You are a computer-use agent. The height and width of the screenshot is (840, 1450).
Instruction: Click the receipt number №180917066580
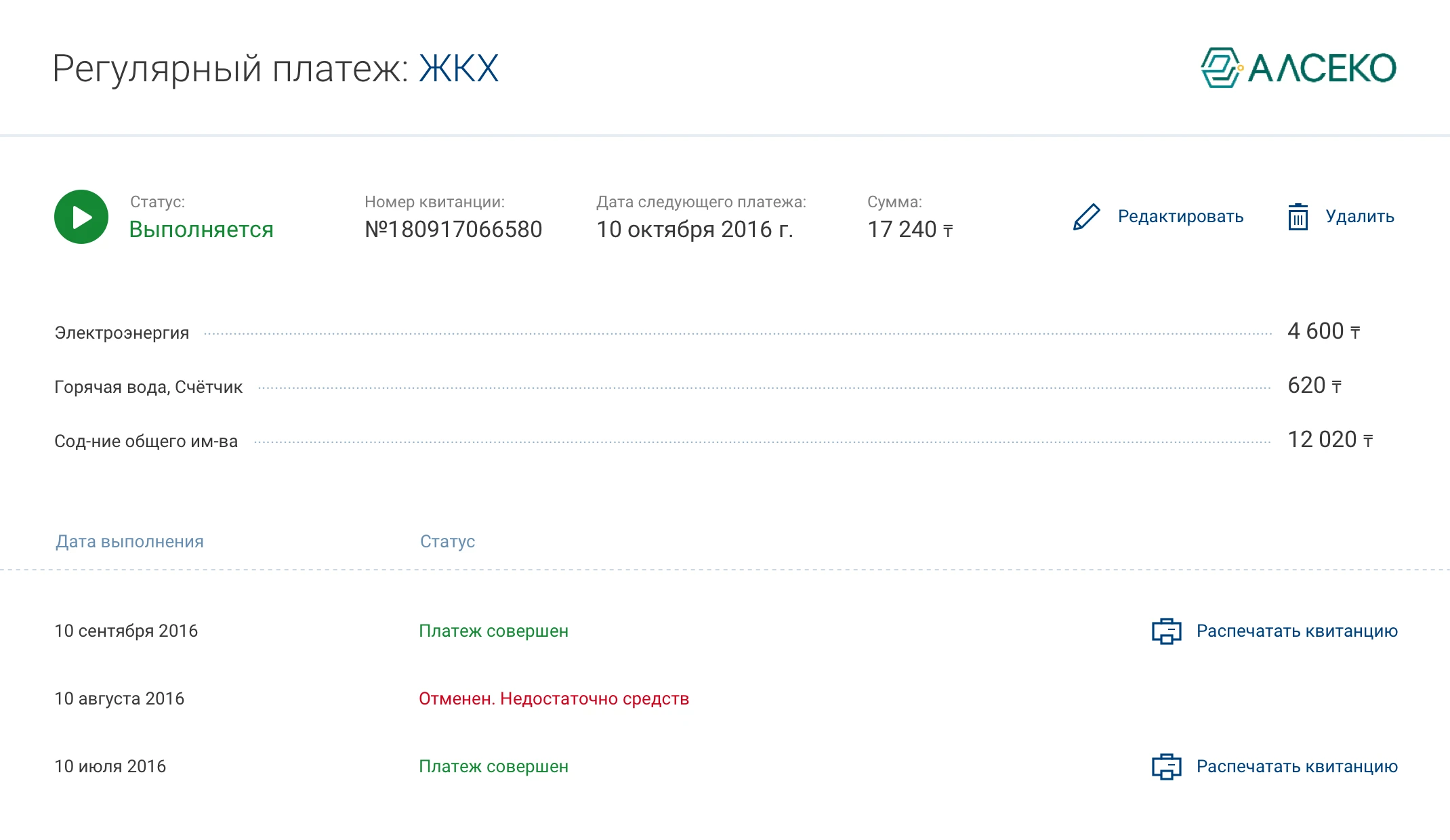[x=453, y=230]
